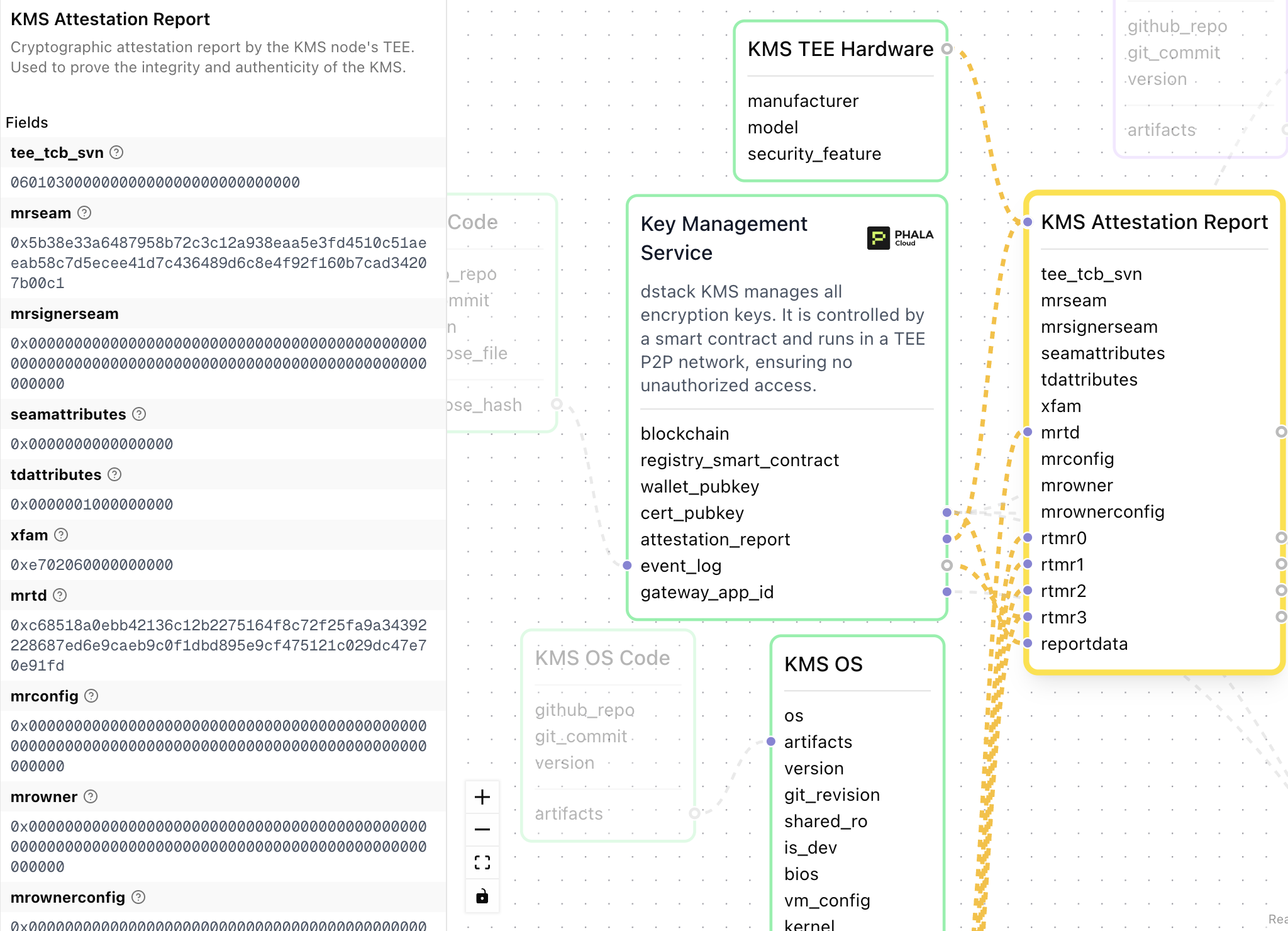Click the reportdata left connection handle
The height and width of the screenshot is (931, 1288).
pos(1028,643)
